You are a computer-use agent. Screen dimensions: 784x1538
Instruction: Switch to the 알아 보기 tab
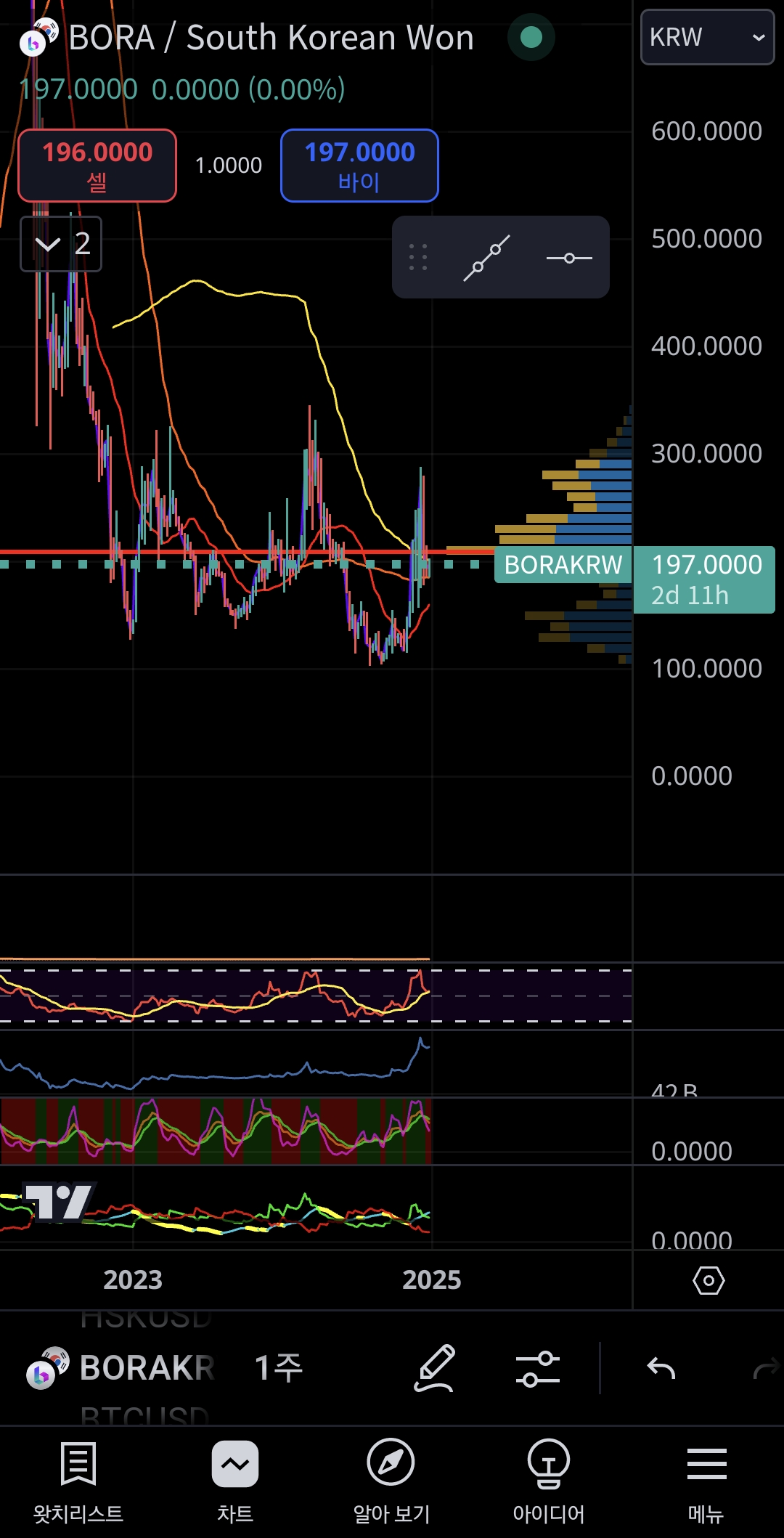391,1482
